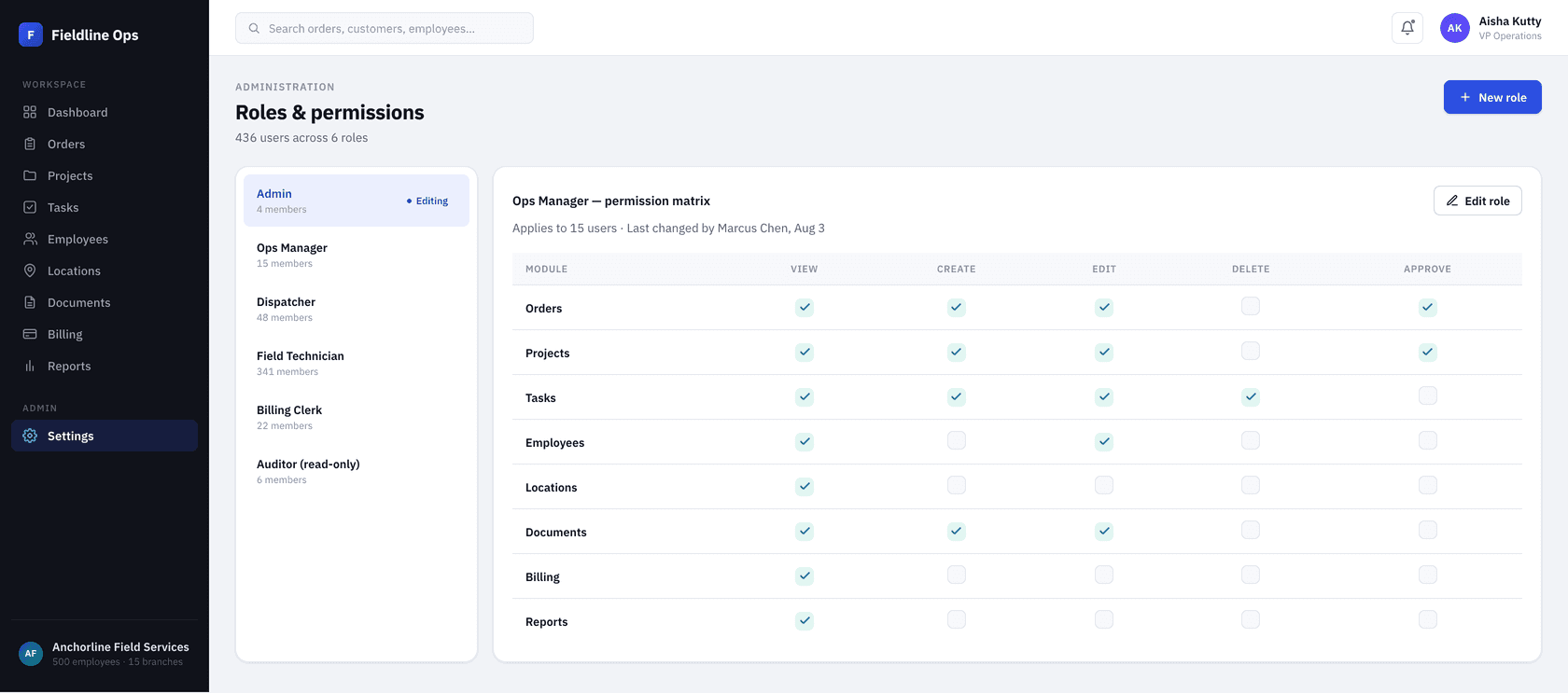Click the plus icon on New role
This screenshot has width=1568, height=693.
[1465, 97]
